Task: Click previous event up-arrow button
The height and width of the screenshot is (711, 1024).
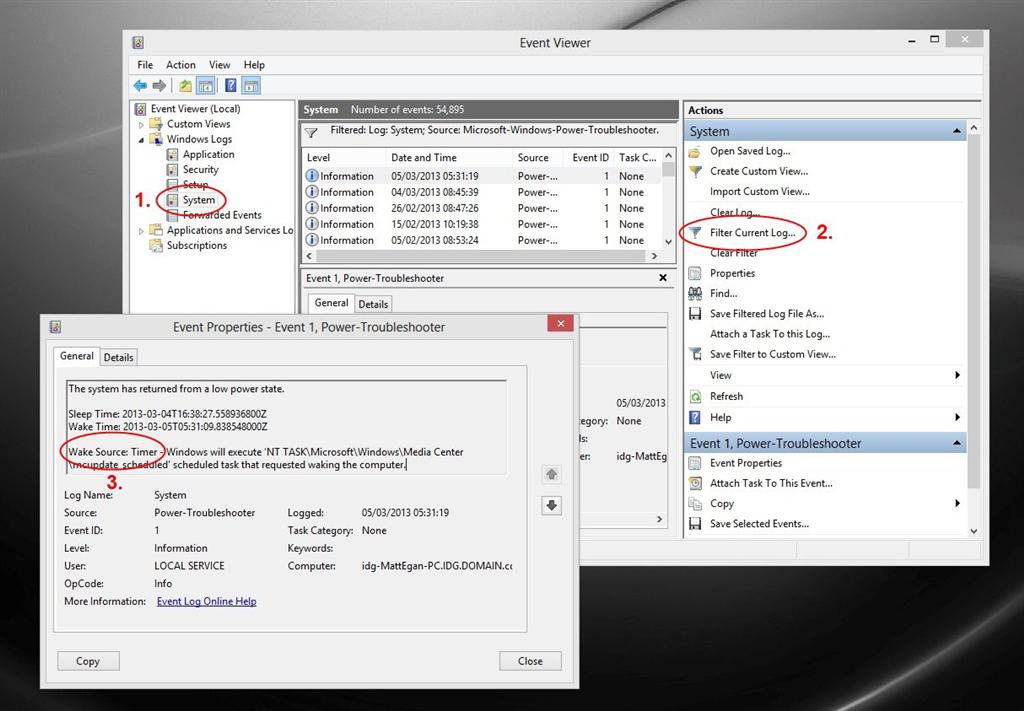Action: (x=552, y=475)
